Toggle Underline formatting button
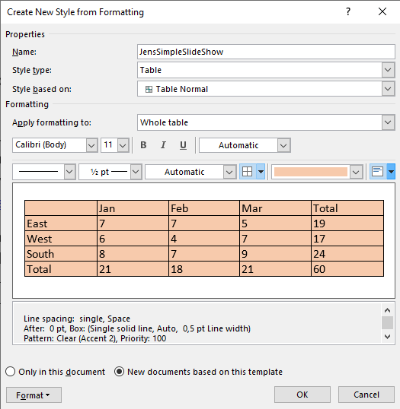The width and height of the screenshot is (400, 409). pos(183,145)
